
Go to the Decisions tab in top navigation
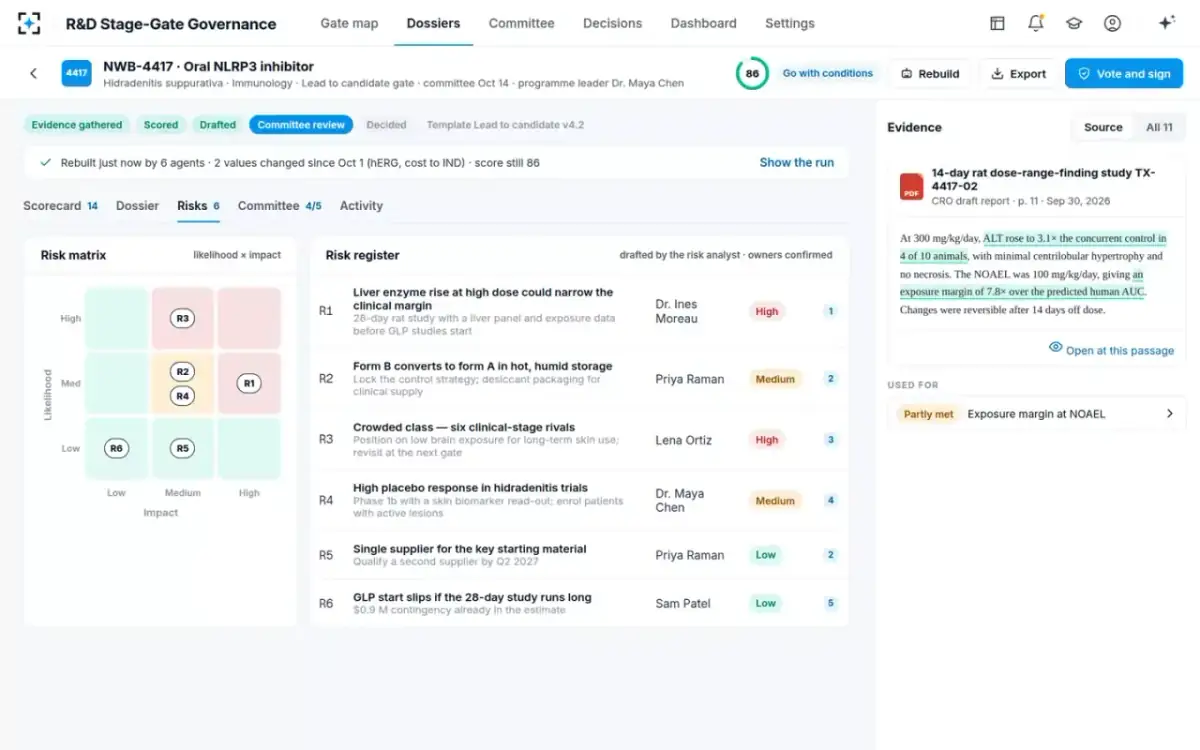point(612,23)
